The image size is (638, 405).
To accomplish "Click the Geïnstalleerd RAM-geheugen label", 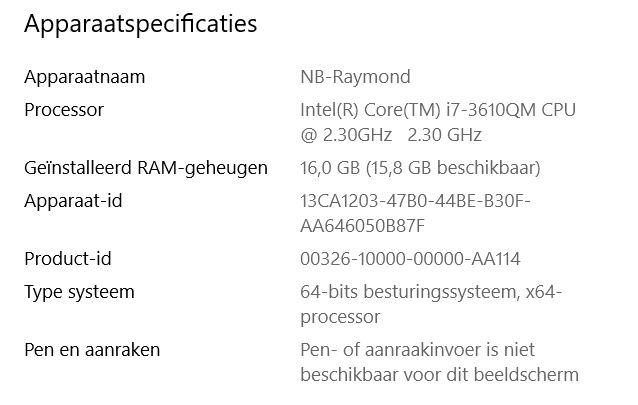I will tap(146, 168).
